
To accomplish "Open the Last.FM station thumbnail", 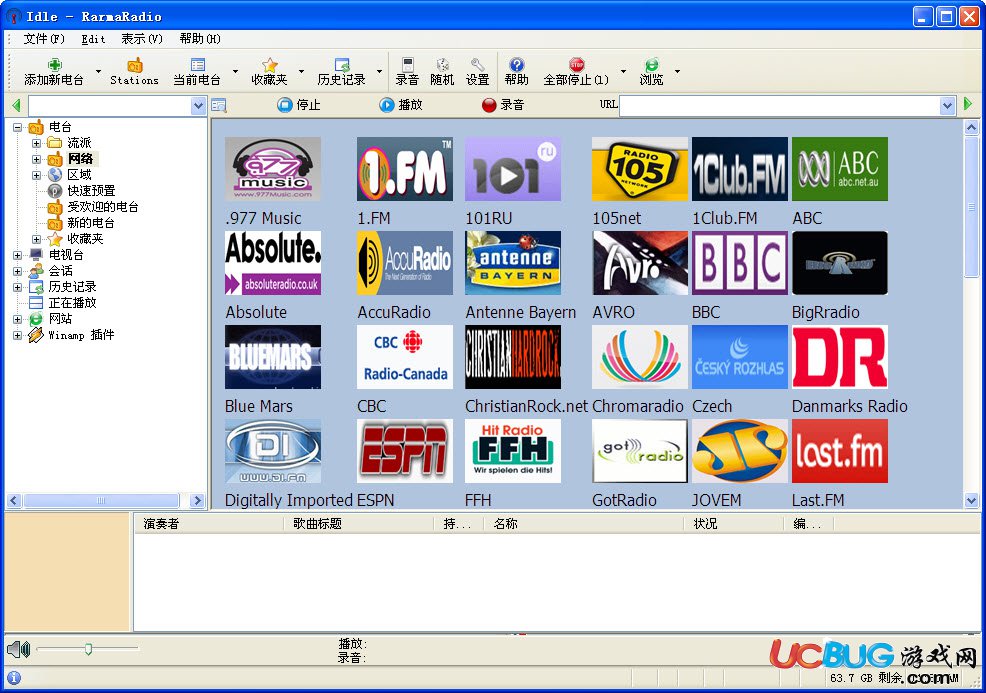I will point(840,451).
